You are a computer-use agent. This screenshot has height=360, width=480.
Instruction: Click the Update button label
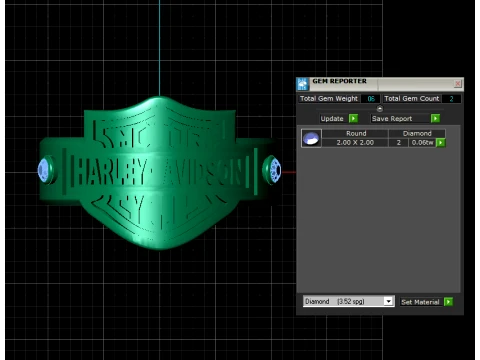click(332, 119)
